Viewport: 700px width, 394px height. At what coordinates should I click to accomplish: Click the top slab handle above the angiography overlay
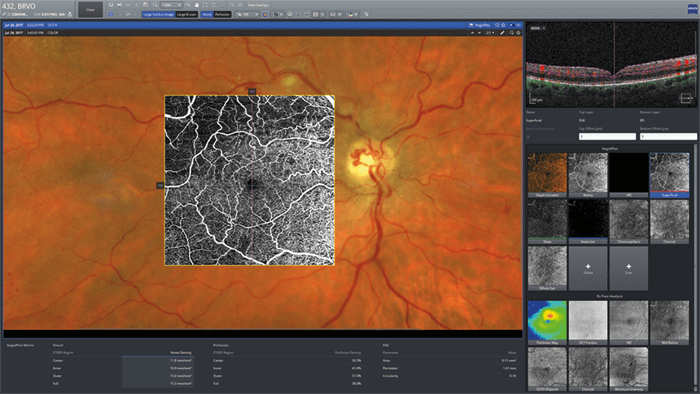coord(252,91)
